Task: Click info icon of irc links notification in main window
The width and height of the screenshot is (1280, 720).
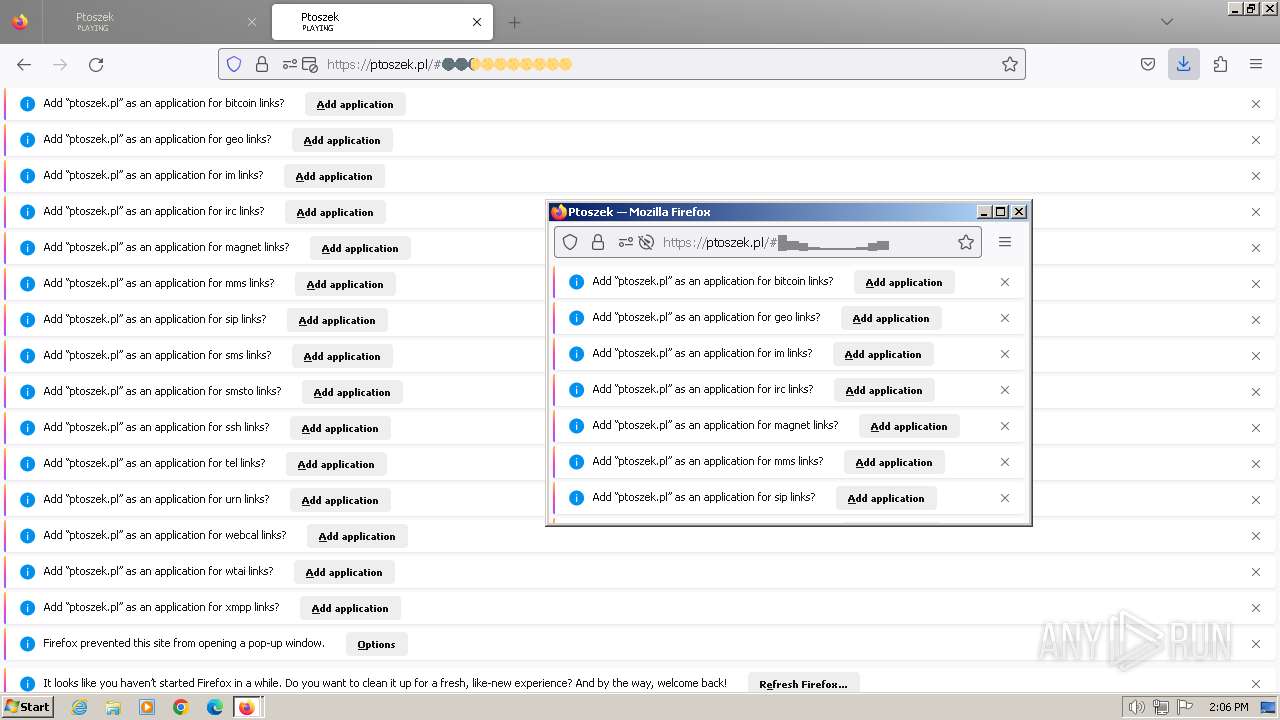Action: (27, 212)
